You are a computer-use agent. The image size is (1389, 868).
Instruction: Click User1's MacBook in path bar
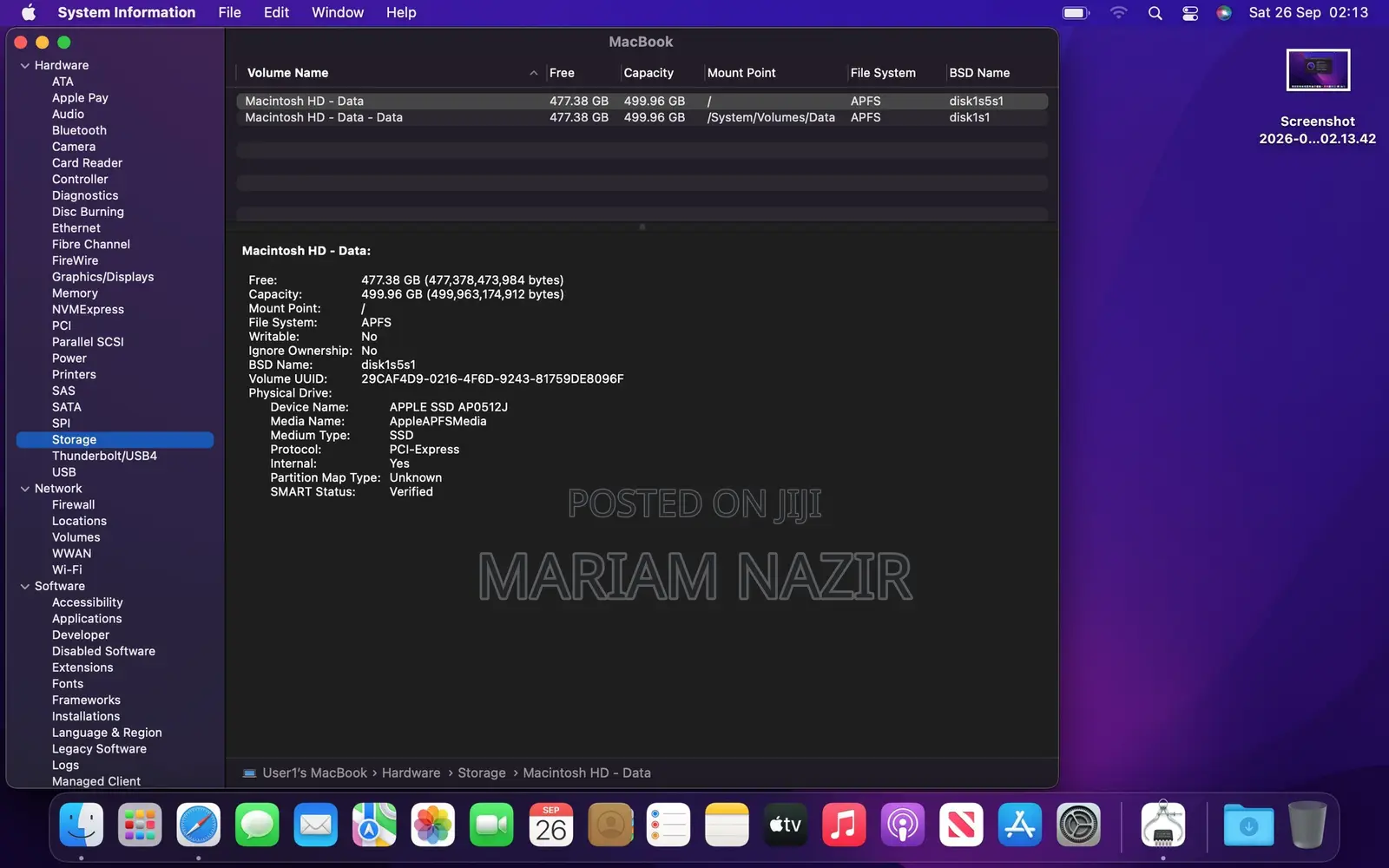click(314, 773)
